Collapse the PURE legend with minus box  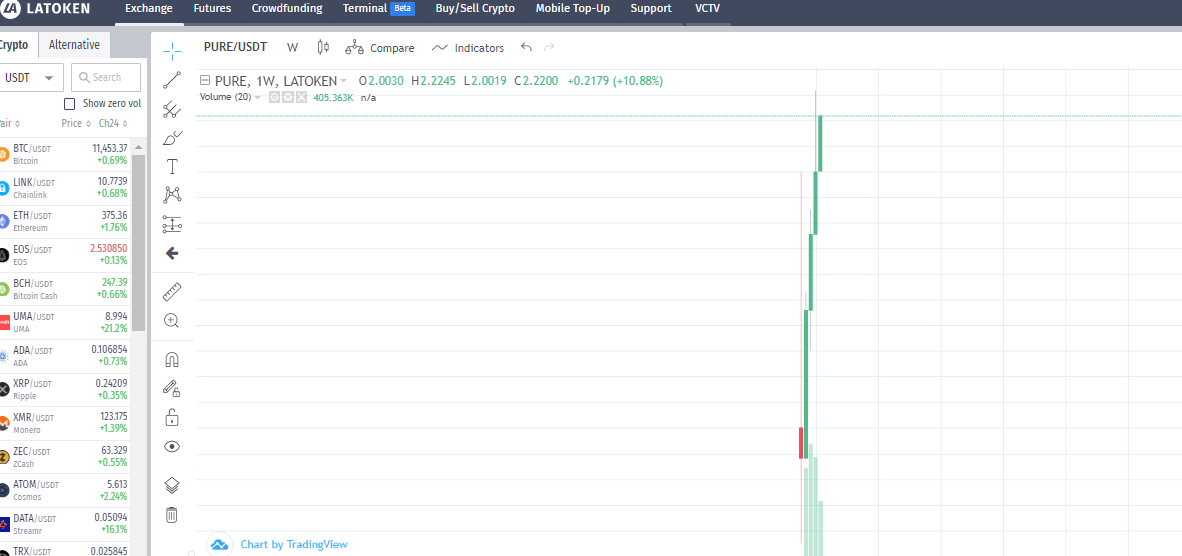[x=204, y=81]
